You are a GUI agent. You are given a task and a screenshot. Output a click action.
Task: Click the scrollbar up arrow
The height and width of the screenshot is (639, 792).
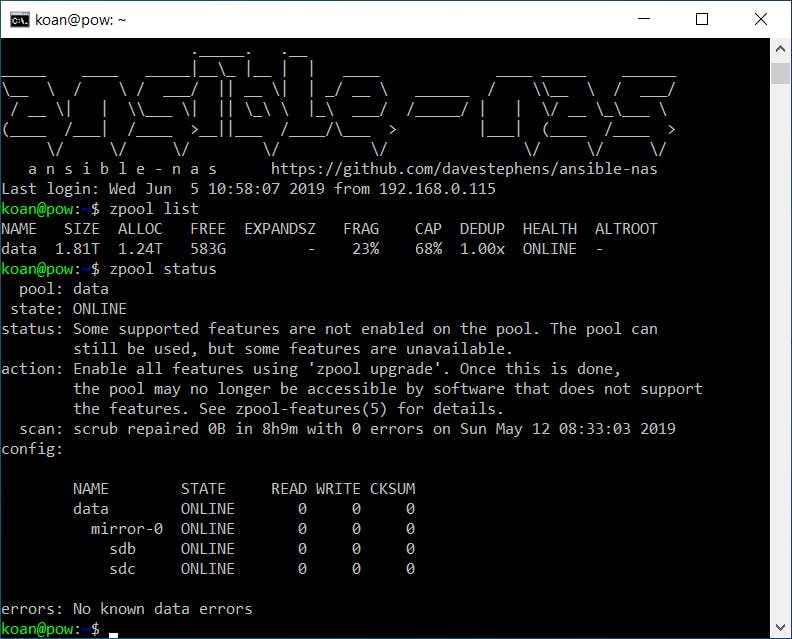pos(780,49)
